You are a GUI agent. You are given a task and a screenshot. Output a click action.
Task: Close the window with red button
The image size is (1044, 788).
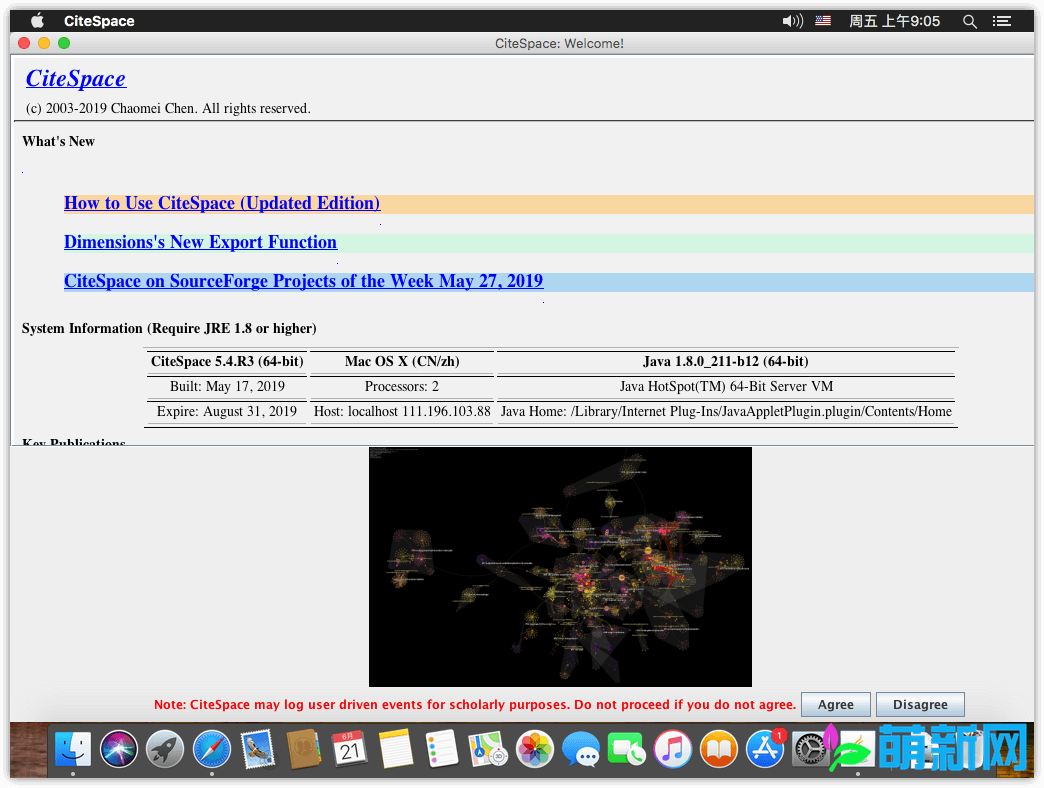point(24,43)
